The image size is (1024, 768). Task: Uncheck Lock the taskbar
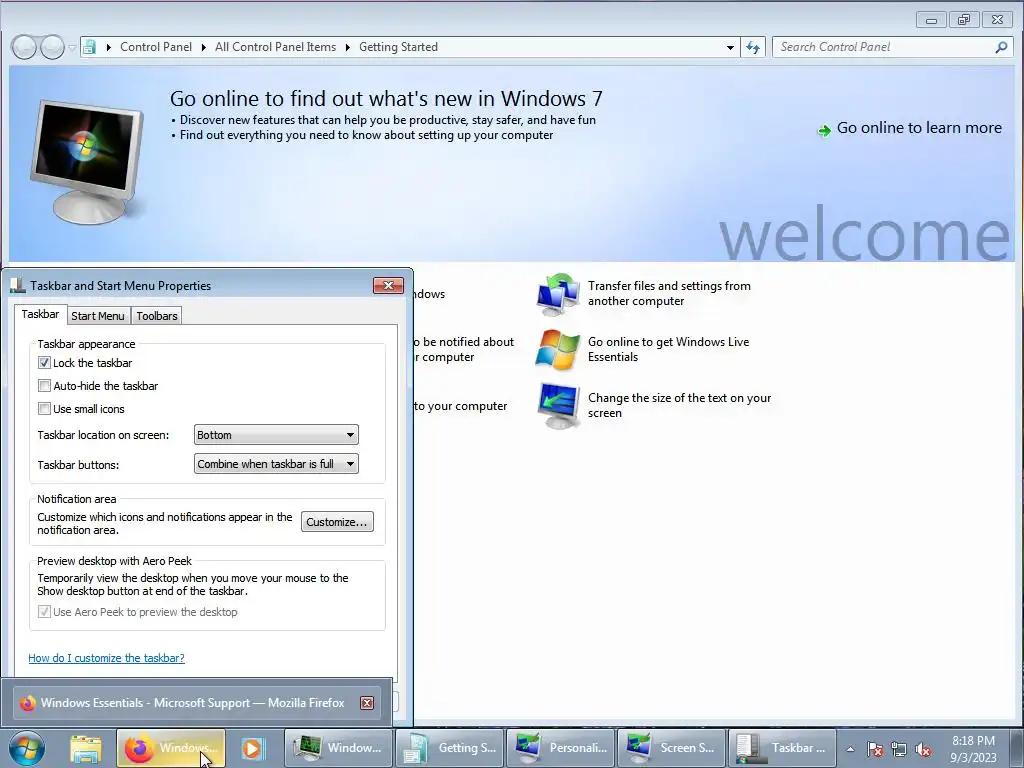point(44,362)
